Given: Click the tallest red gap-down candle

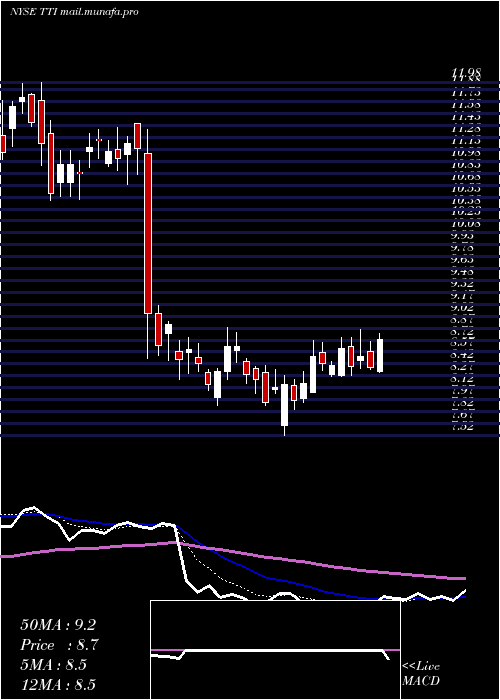Looking at the screenshot, I should pos(148,233).
